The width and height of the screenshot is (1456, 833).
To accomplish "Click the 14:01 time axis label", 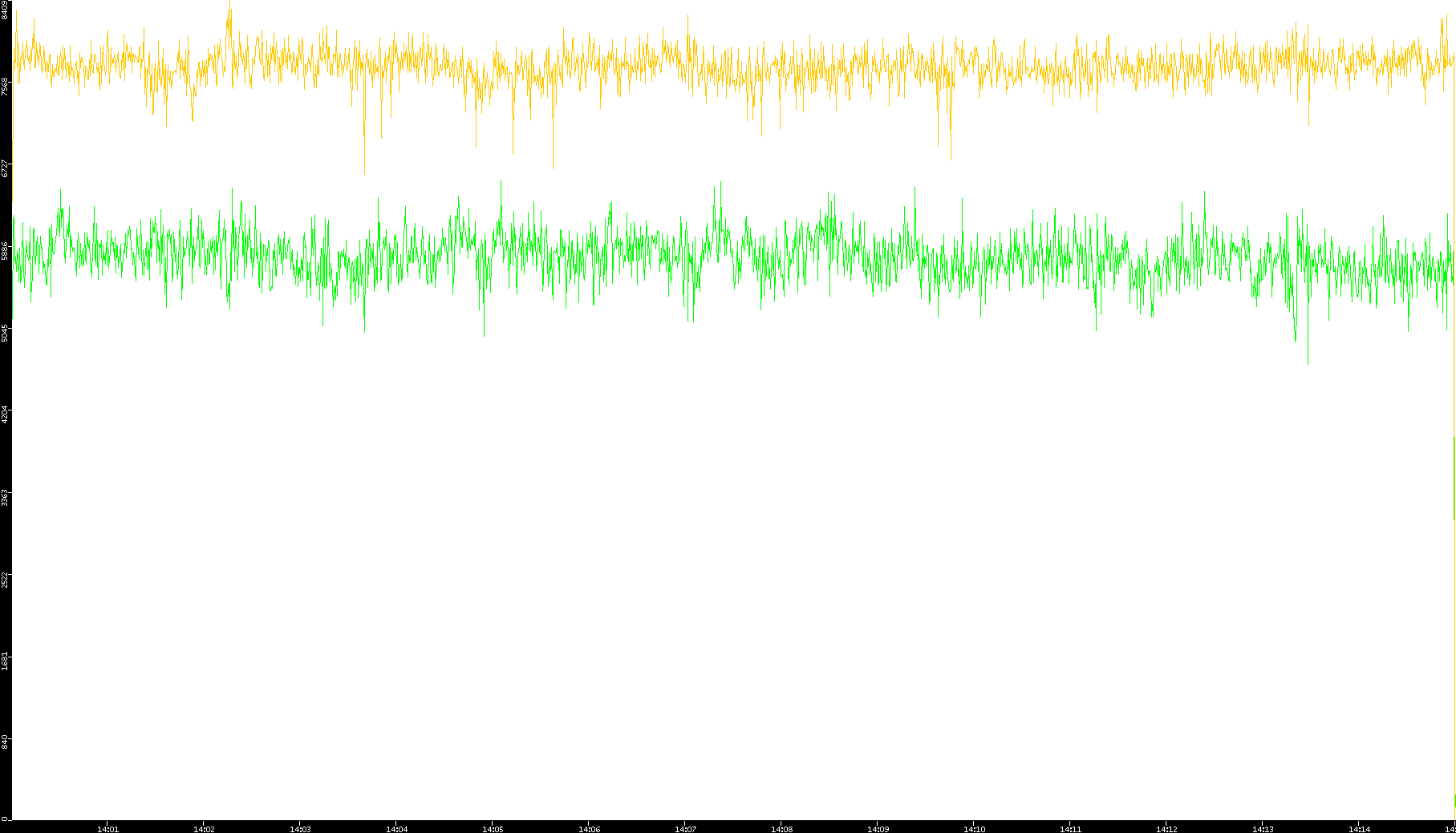I will 107,829.
